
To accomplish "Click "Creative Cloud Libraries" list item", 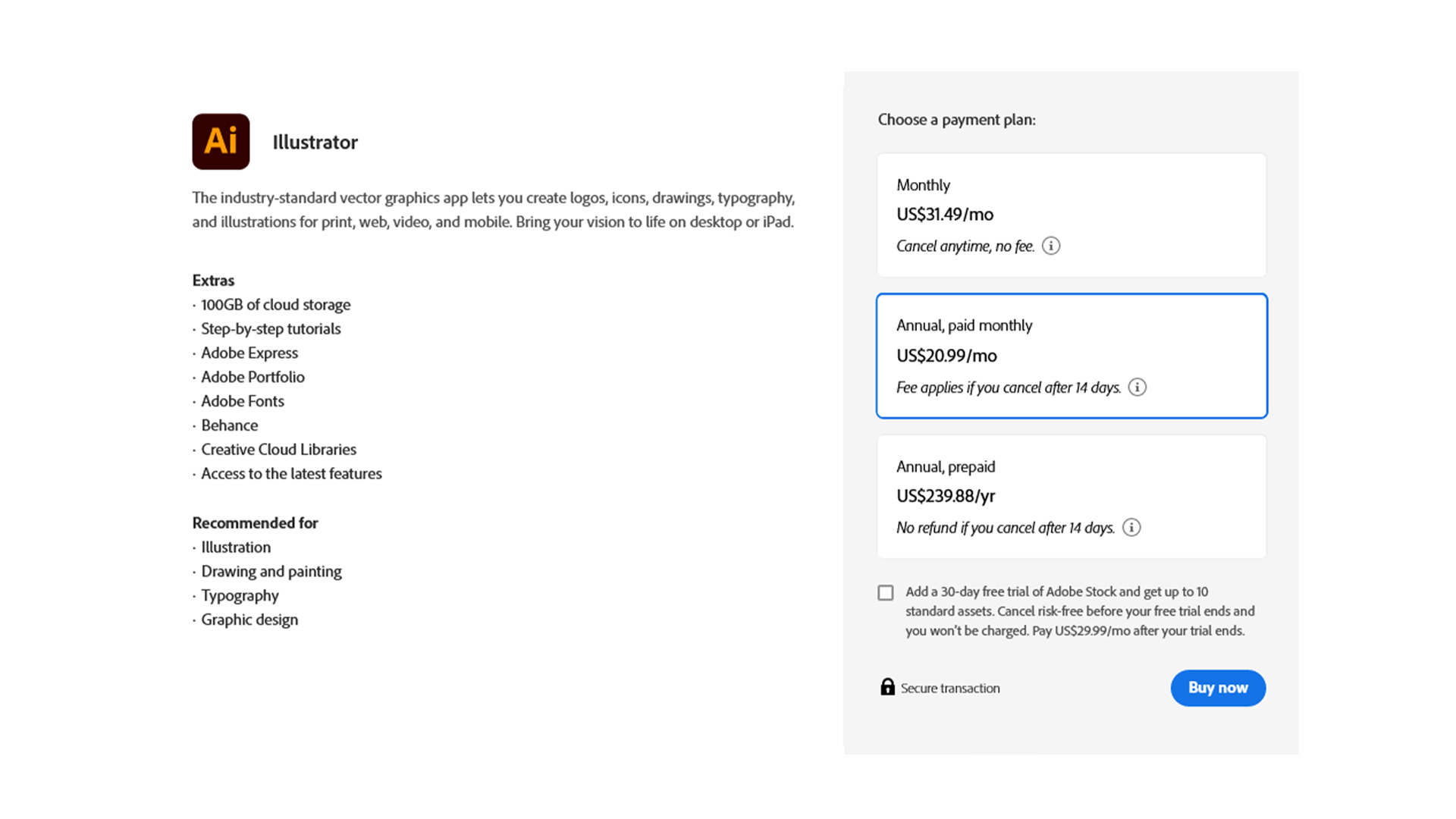I will pos(278,450).
